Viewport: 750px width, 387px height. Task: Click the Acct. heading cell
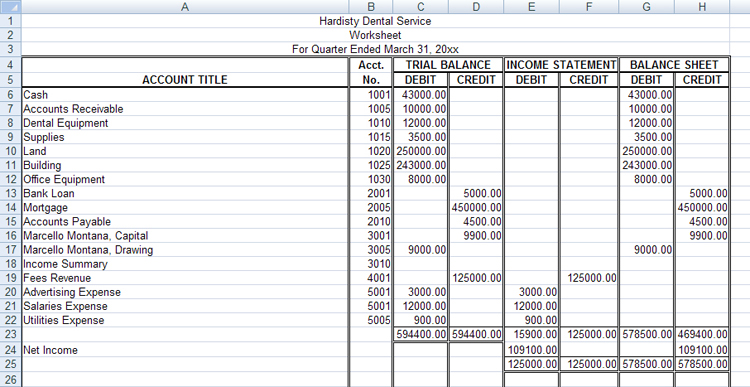pos(371,65)
